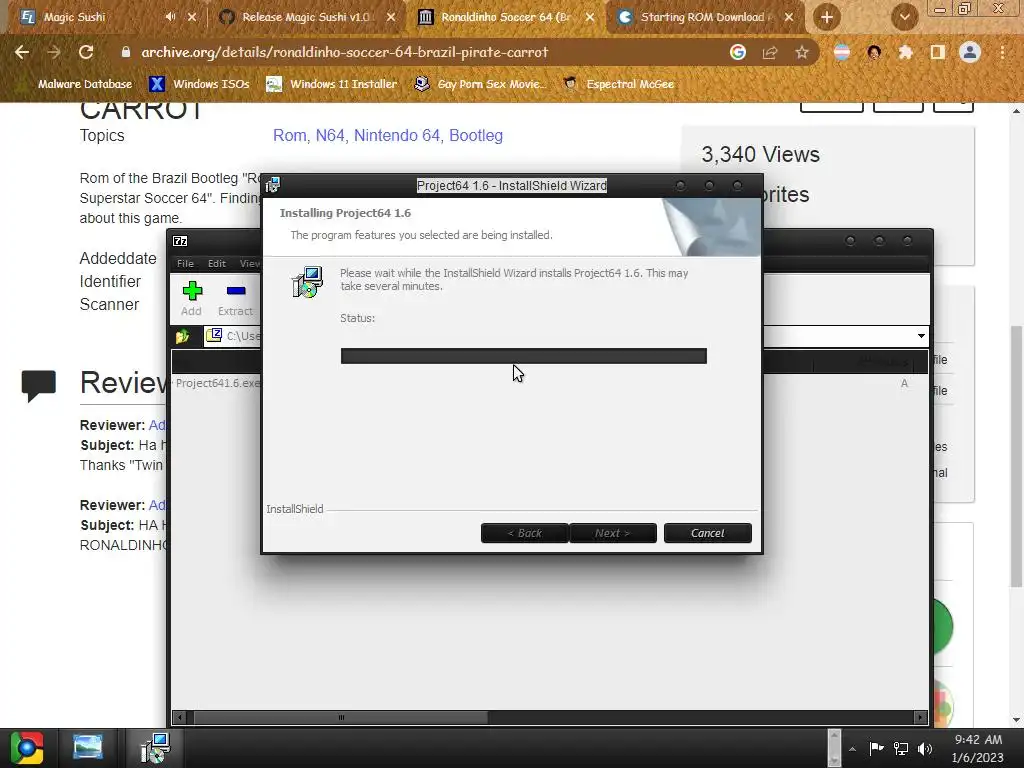Switch to Starting ROM Download tab

tap(704, 17)
